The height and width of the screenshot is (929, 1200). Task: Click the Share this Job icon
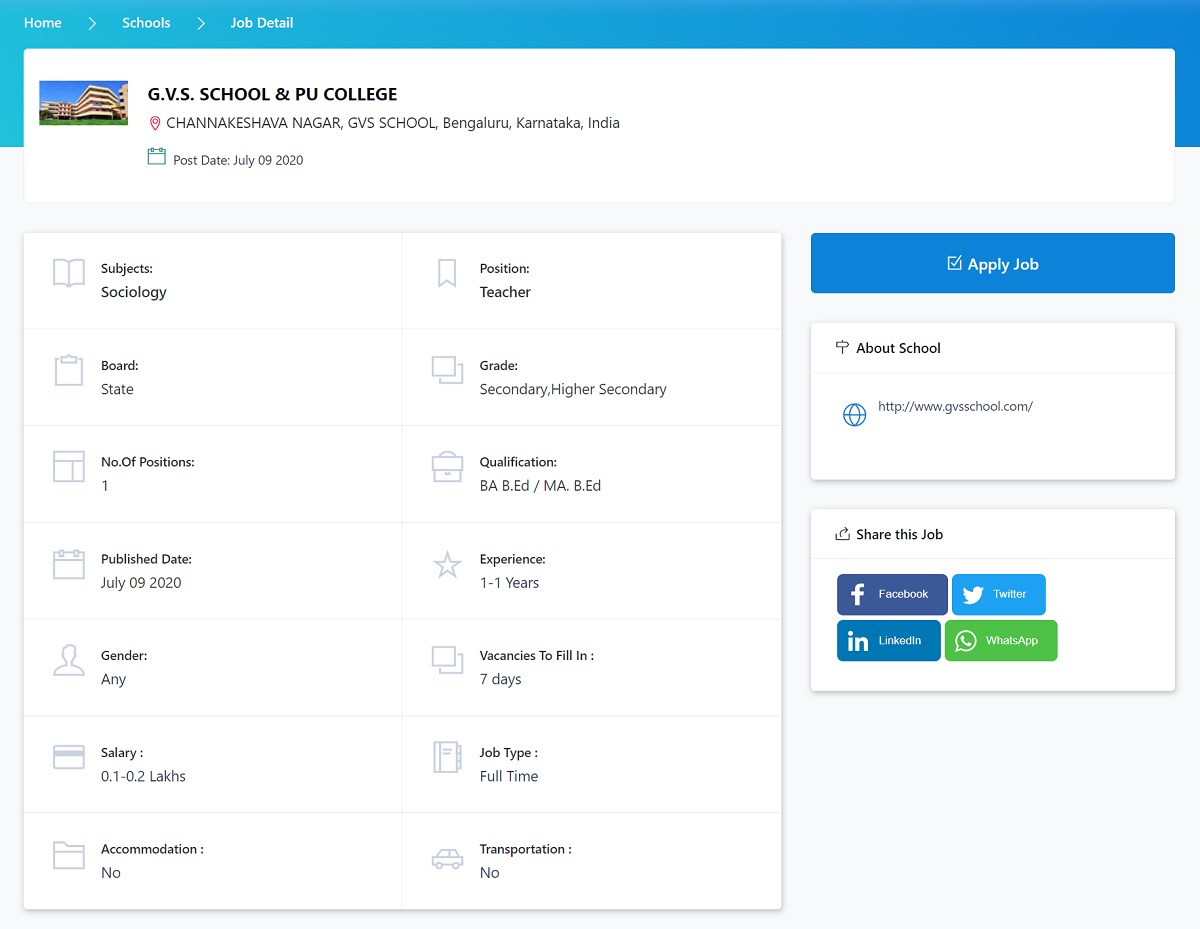tap(841, 534)
